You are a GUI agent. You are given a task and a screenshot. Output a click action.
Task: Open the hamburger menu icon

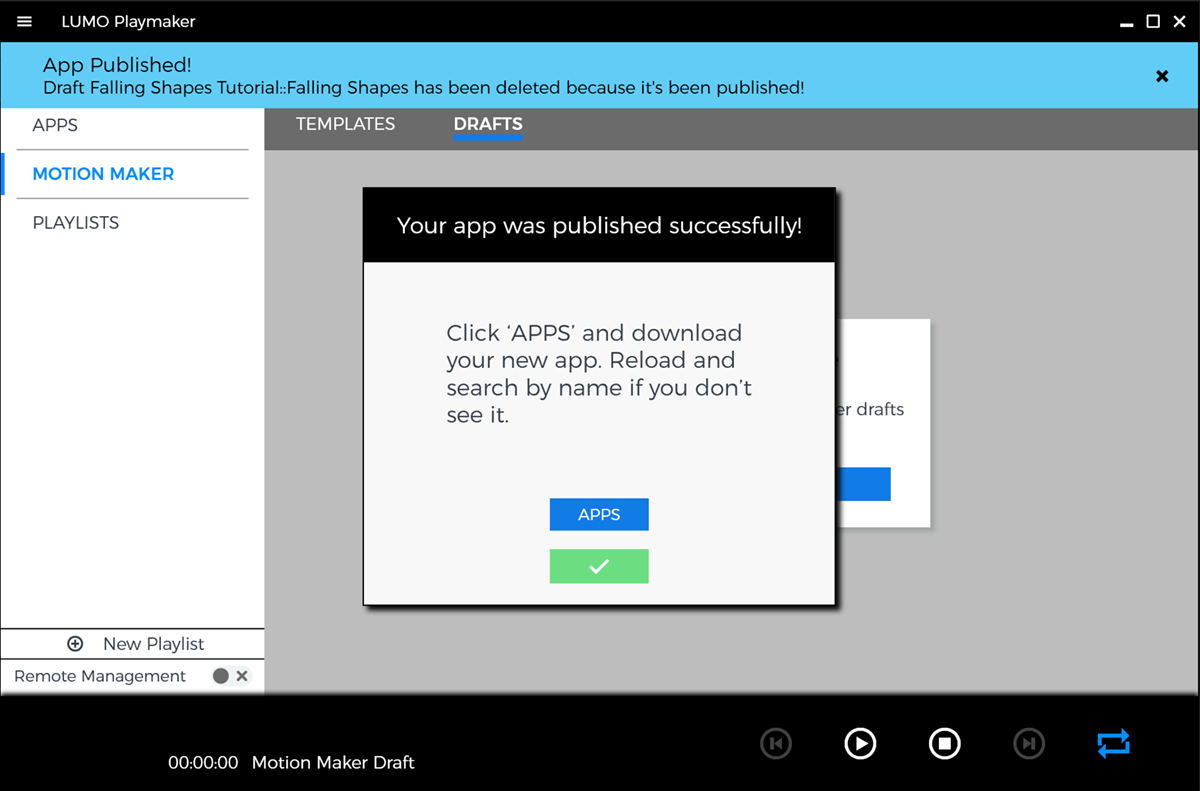pyautogui.click(x=25, y=22)
